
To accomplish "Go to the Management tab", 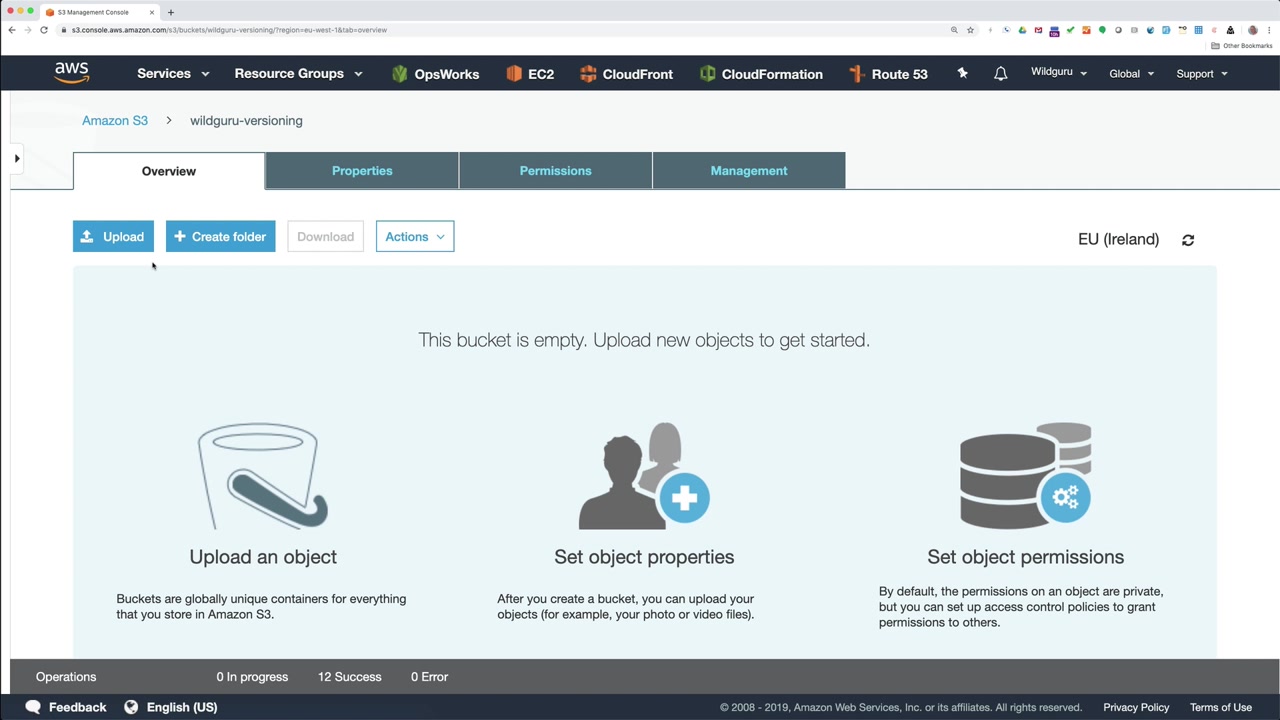I will tap(749, 171).
